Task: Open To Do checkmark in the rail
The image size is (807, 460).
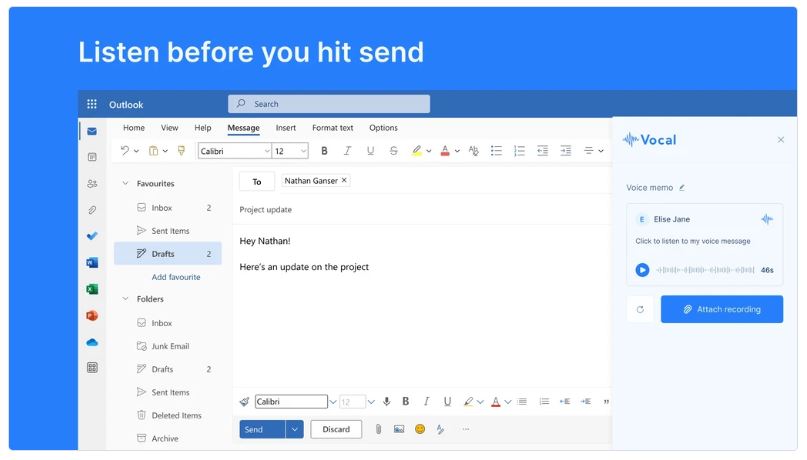Action: [x=92, y=236]
